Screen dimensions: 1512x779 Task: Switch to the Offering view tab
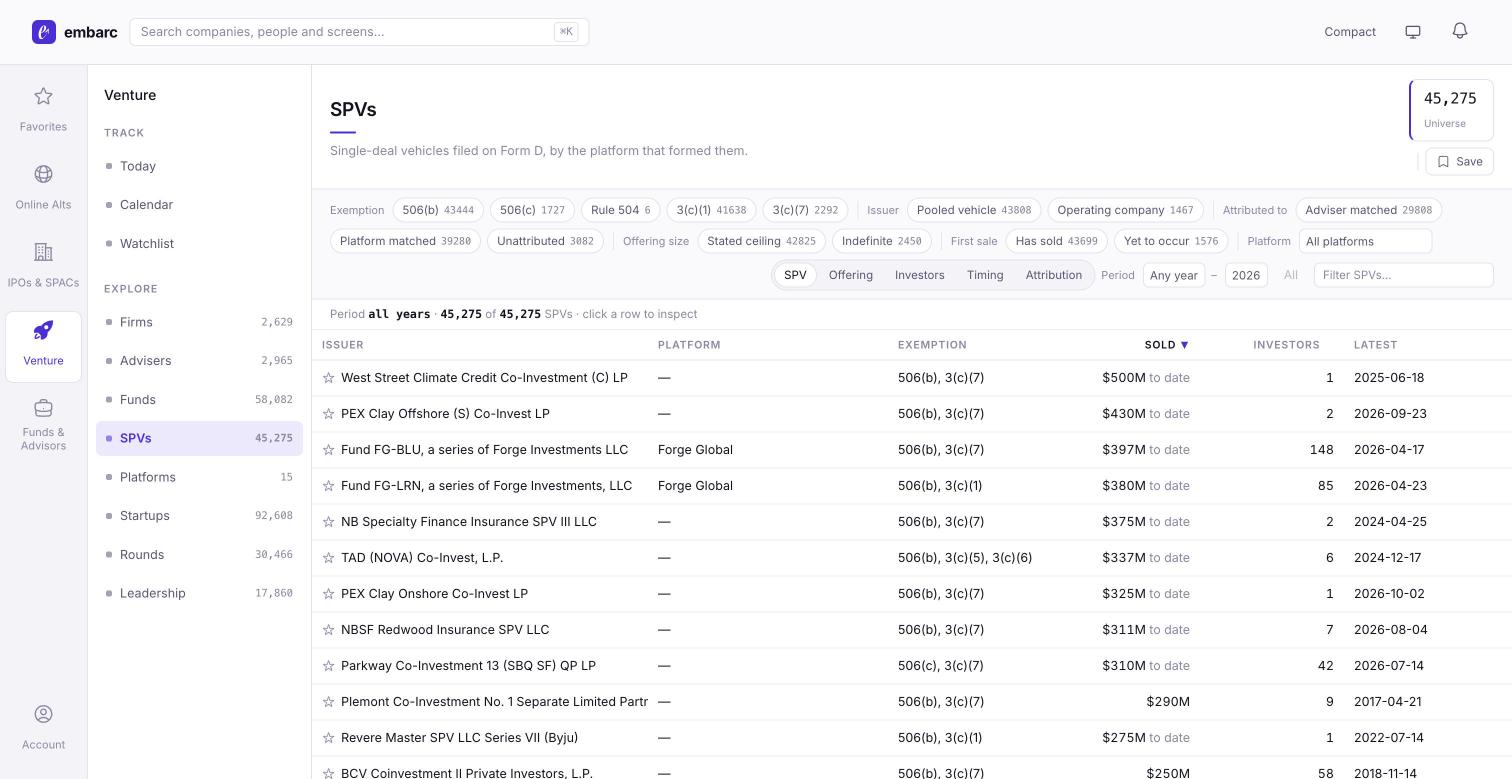click(x=851, y=275)
